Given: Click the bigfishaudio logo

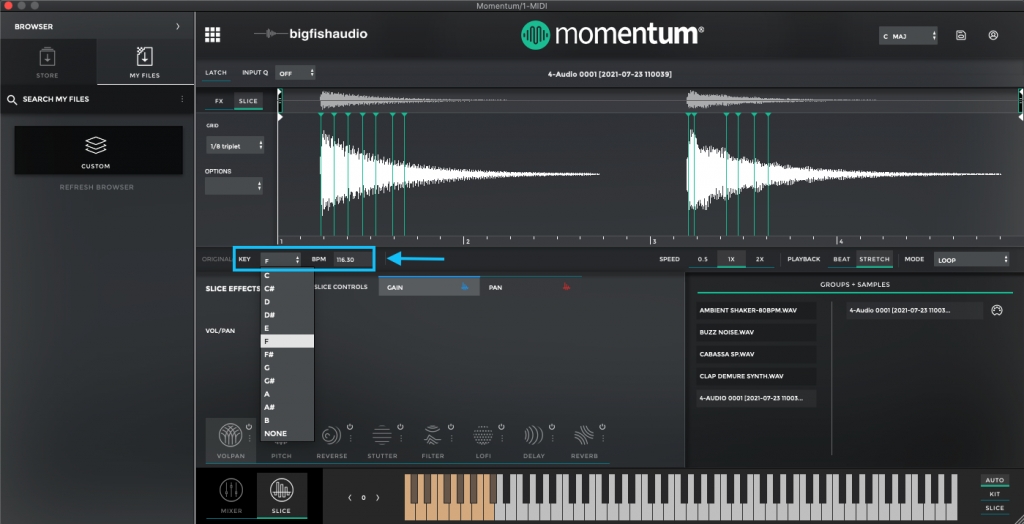Looking at the screenshot, I should coord(311,34).
